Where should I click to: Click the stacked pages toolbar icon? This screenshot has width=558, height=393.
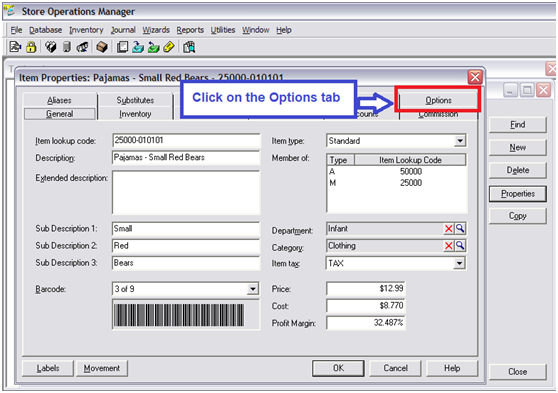click(x=122, y=47)
